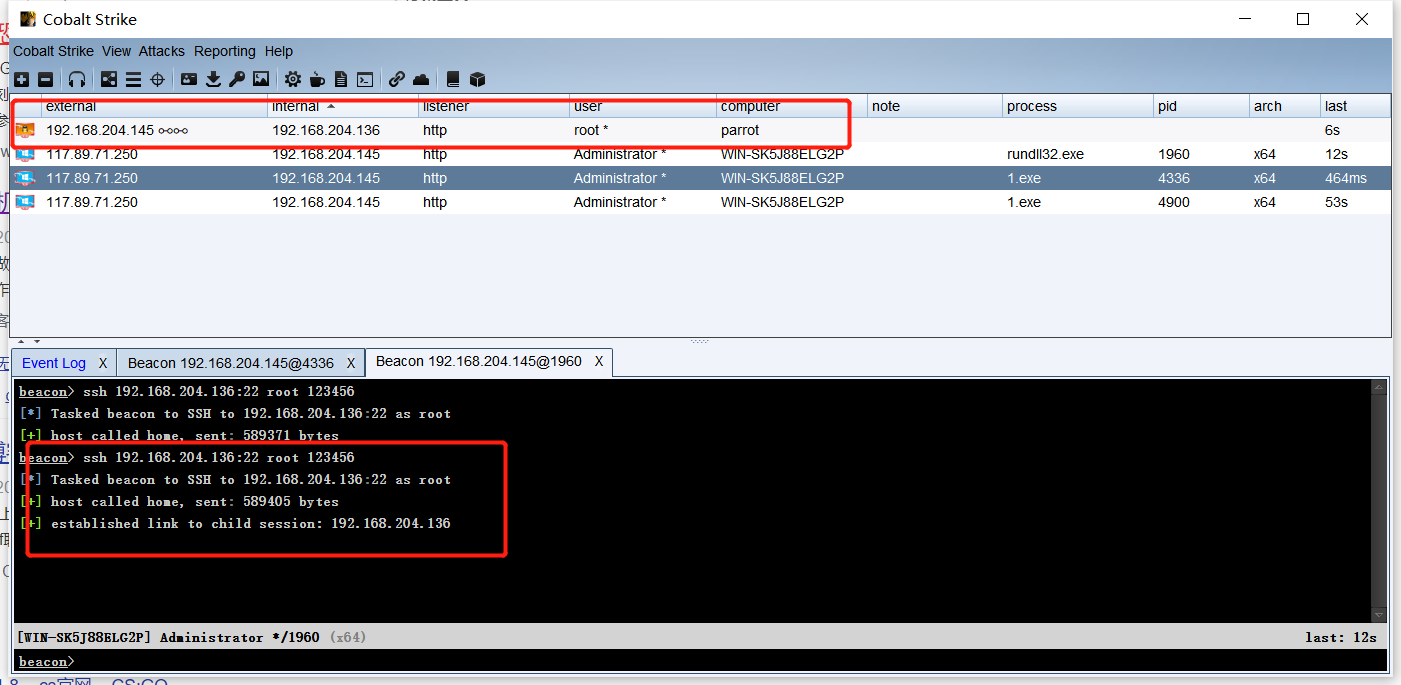Select the rundll32.exe process cell
Image resolution: width=1401 pixels, height=685 pixels.
tap(1078, 154)
